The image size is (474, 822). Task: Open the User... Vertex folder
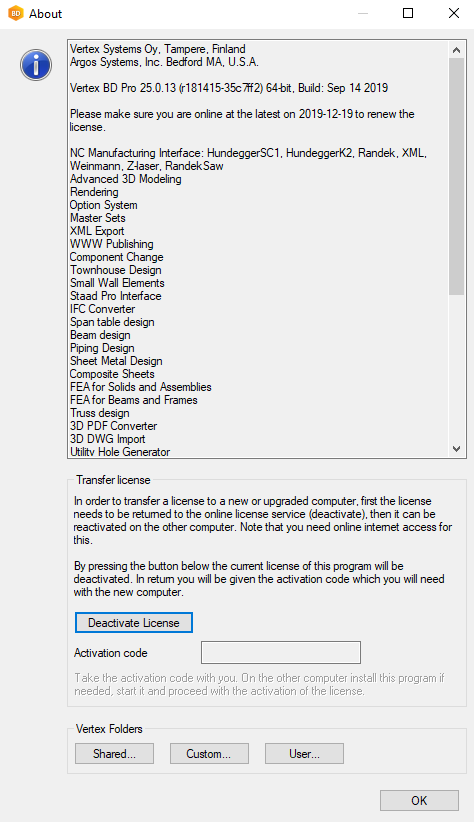coord(304,753)
